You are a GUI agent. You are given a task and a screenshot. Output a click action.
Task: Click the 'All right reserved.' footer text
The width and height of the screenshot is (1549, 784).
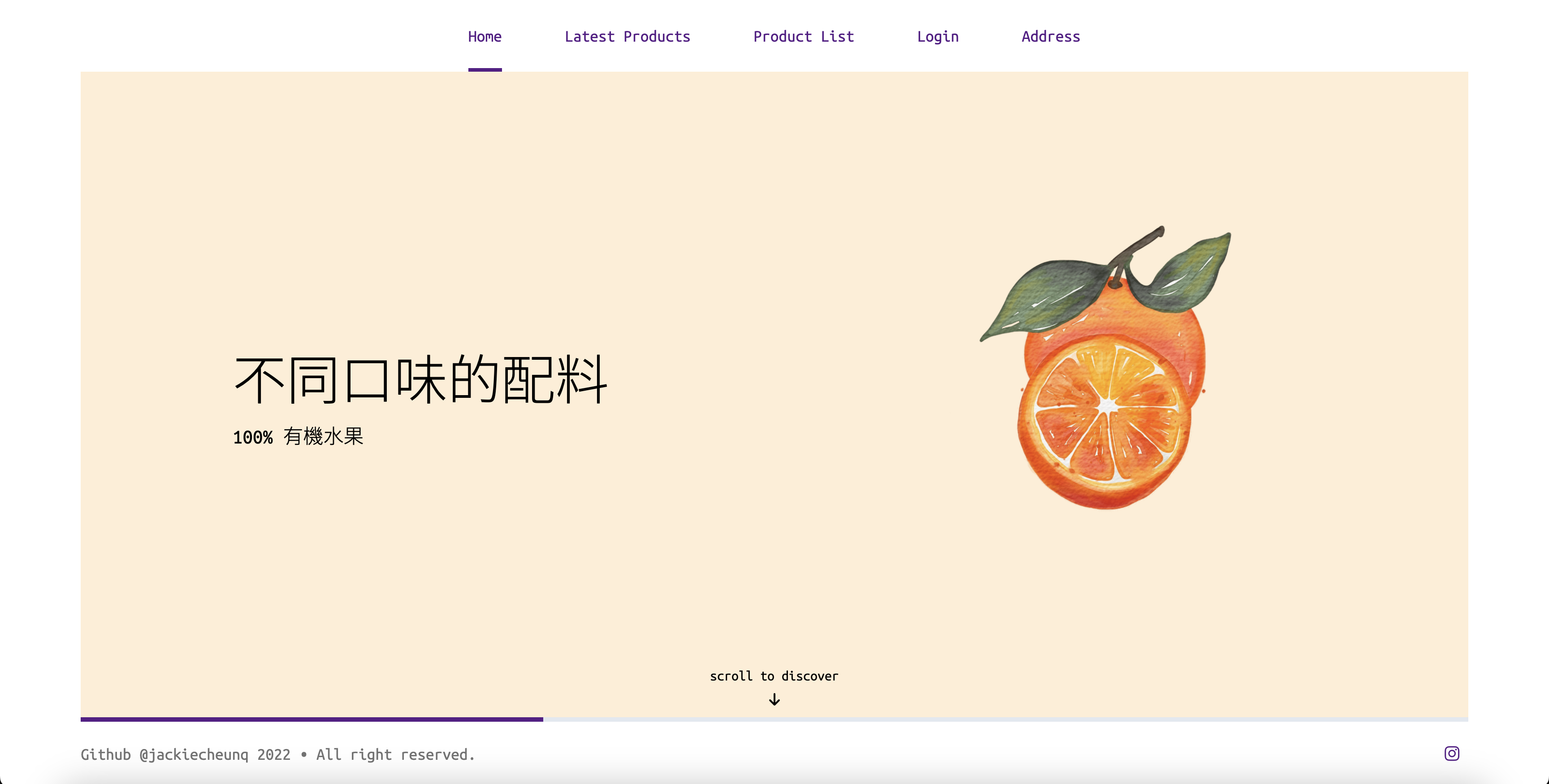(x=395, y=754)
